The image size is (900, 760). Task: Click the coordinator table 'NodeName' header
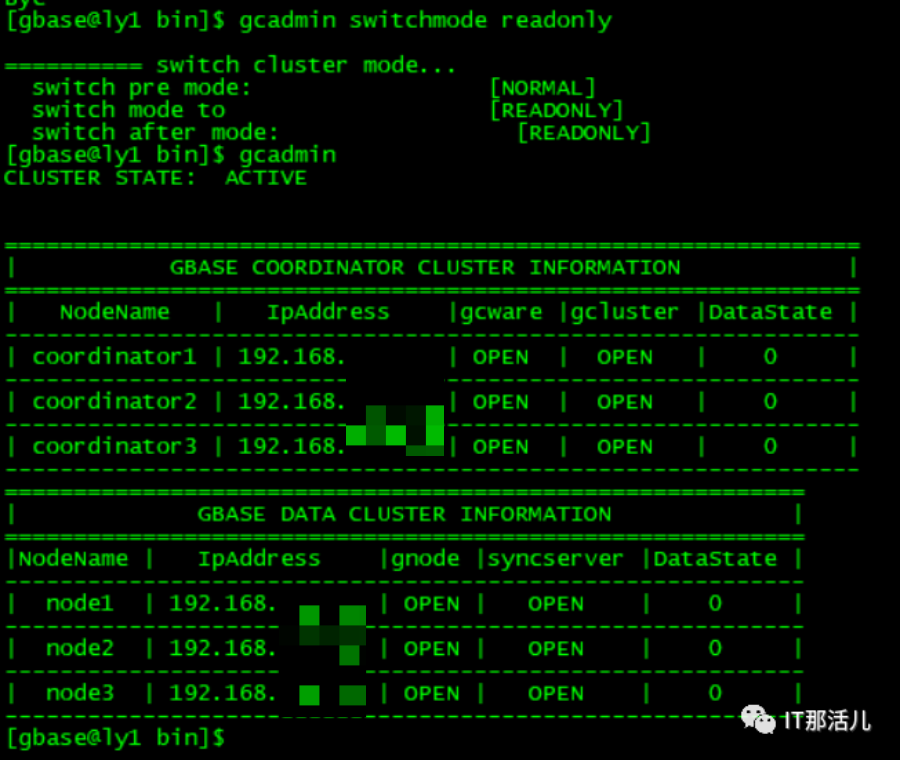click(115, 312)
